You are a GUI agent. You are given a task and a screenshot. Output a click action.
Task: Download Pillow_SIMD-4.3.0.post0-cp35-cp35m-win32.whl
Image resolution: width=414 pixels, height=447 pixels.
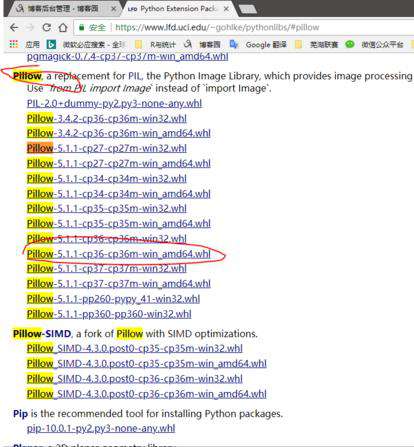click(x=135, y=349)
